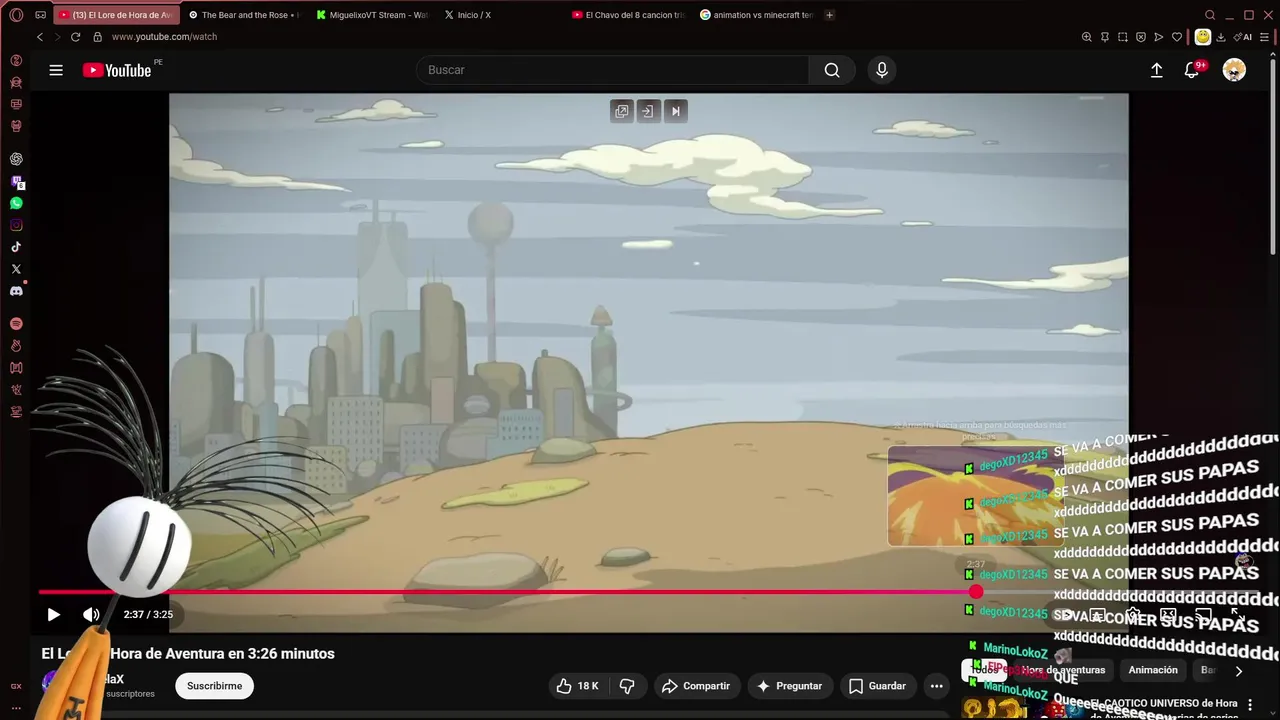Image resolution: width=1280 pixels, height=720 pixels.
Task: Mute the video volume
Action: (x=91, y=615)
